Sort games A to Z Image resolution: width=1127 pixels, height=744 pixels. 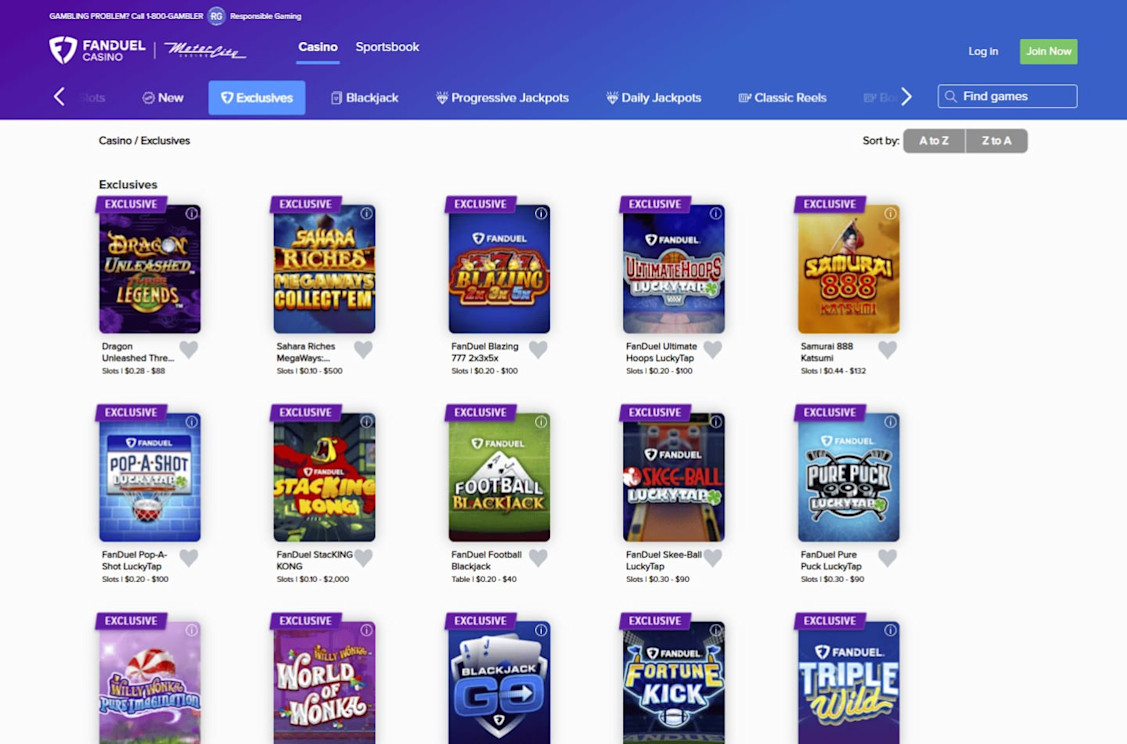coord(934,141)
